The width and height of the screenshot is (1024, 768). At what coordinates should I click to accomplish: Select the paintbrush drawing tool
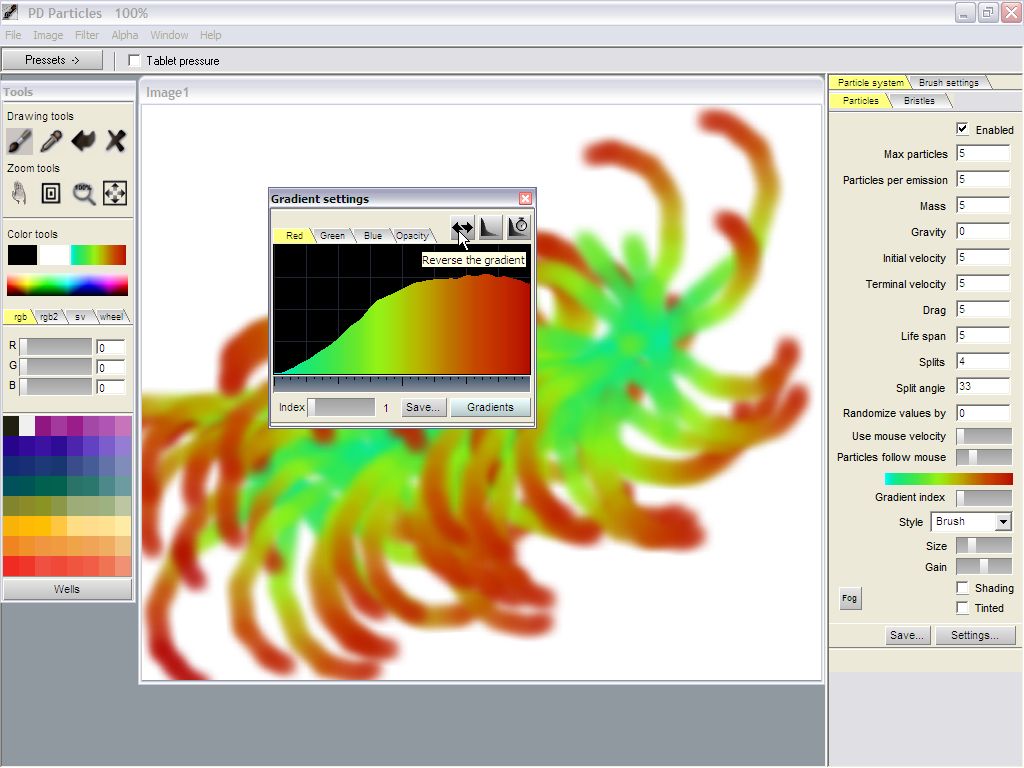(x=20, y=141)
